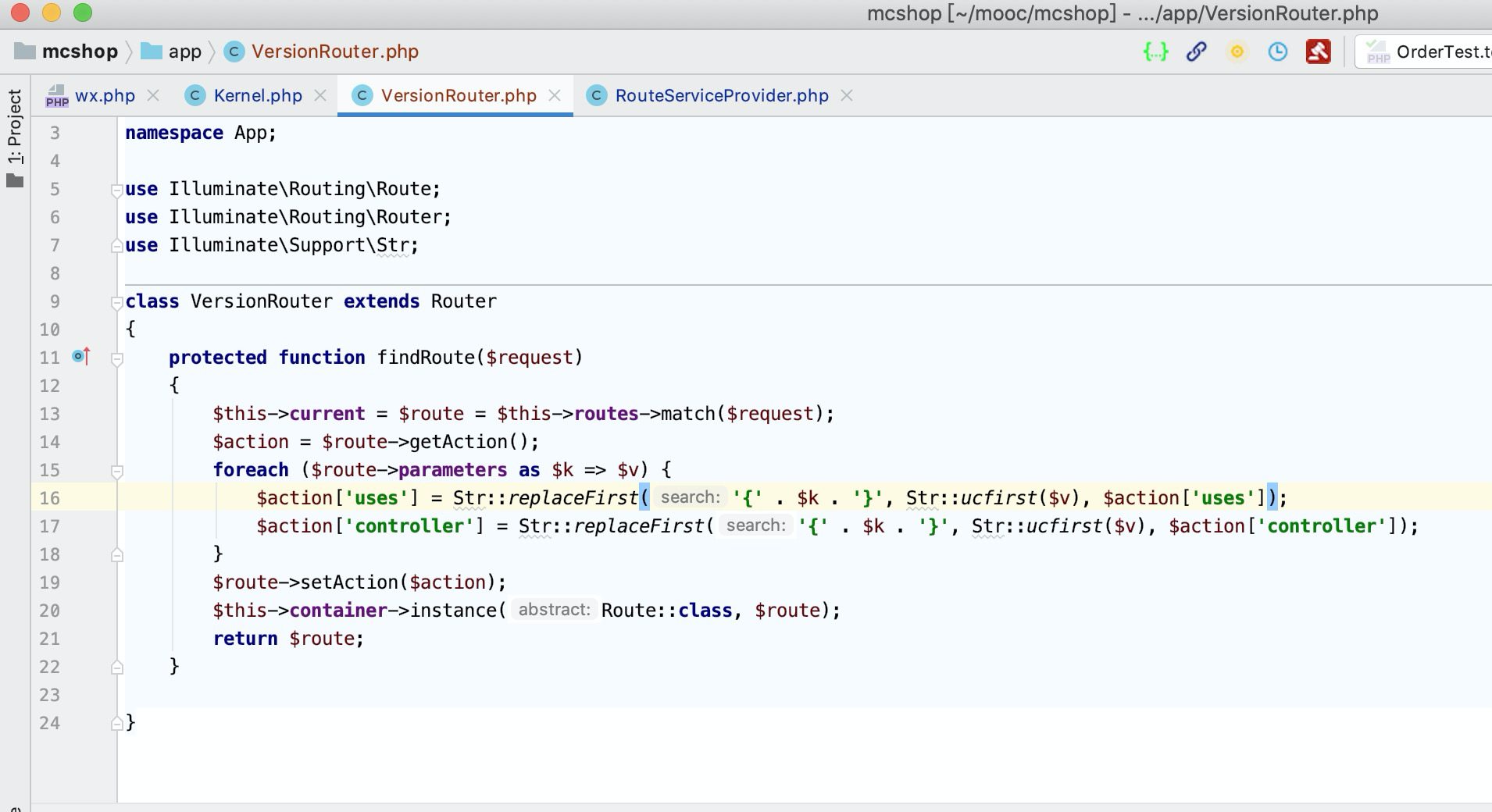Click 'Illuminate\Support\Str' import text
This screenshot has height=812, width=1492.
[x=289, y=245]
